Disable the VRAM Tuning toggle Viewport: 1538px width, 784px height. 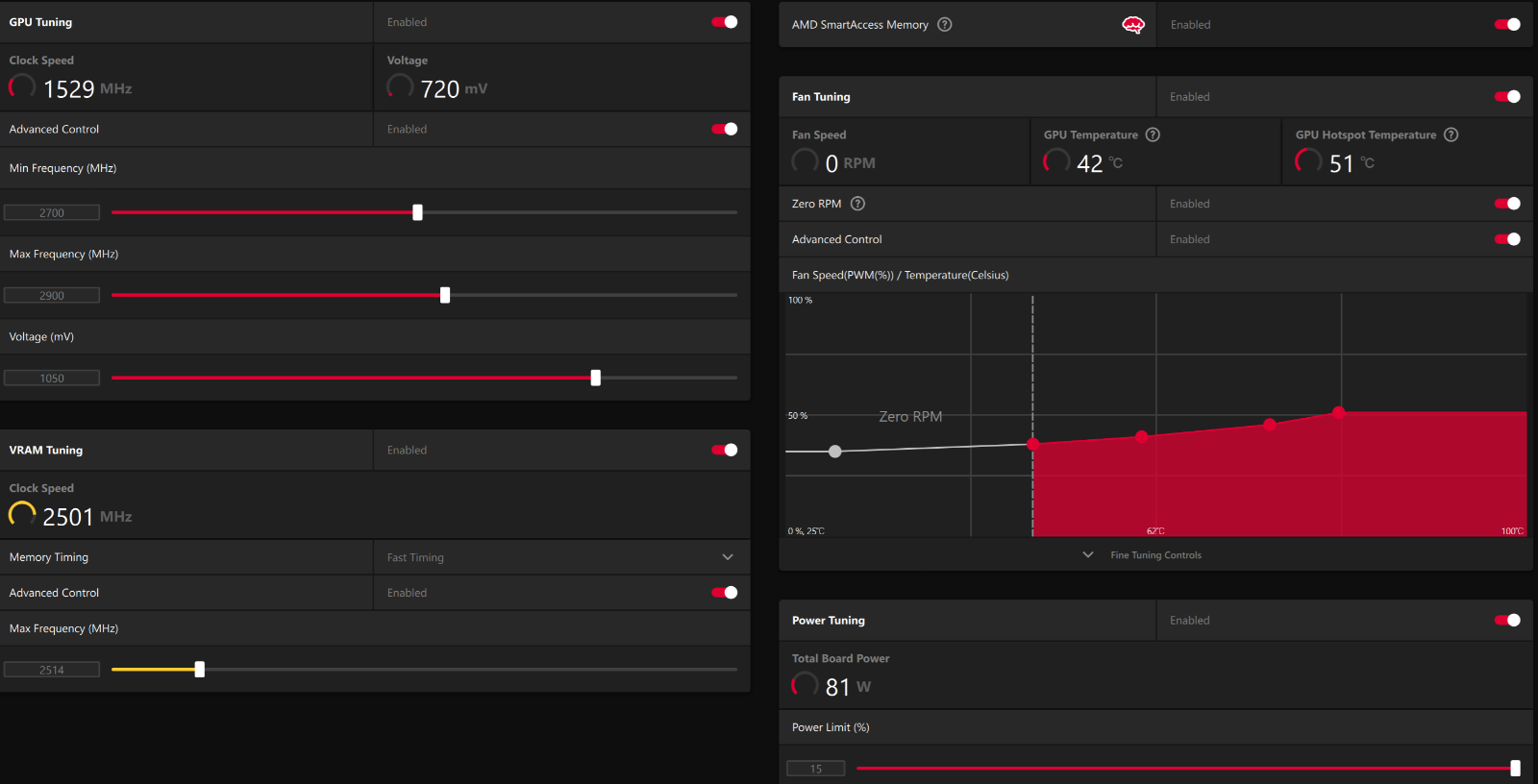click(x=725, y=450)
